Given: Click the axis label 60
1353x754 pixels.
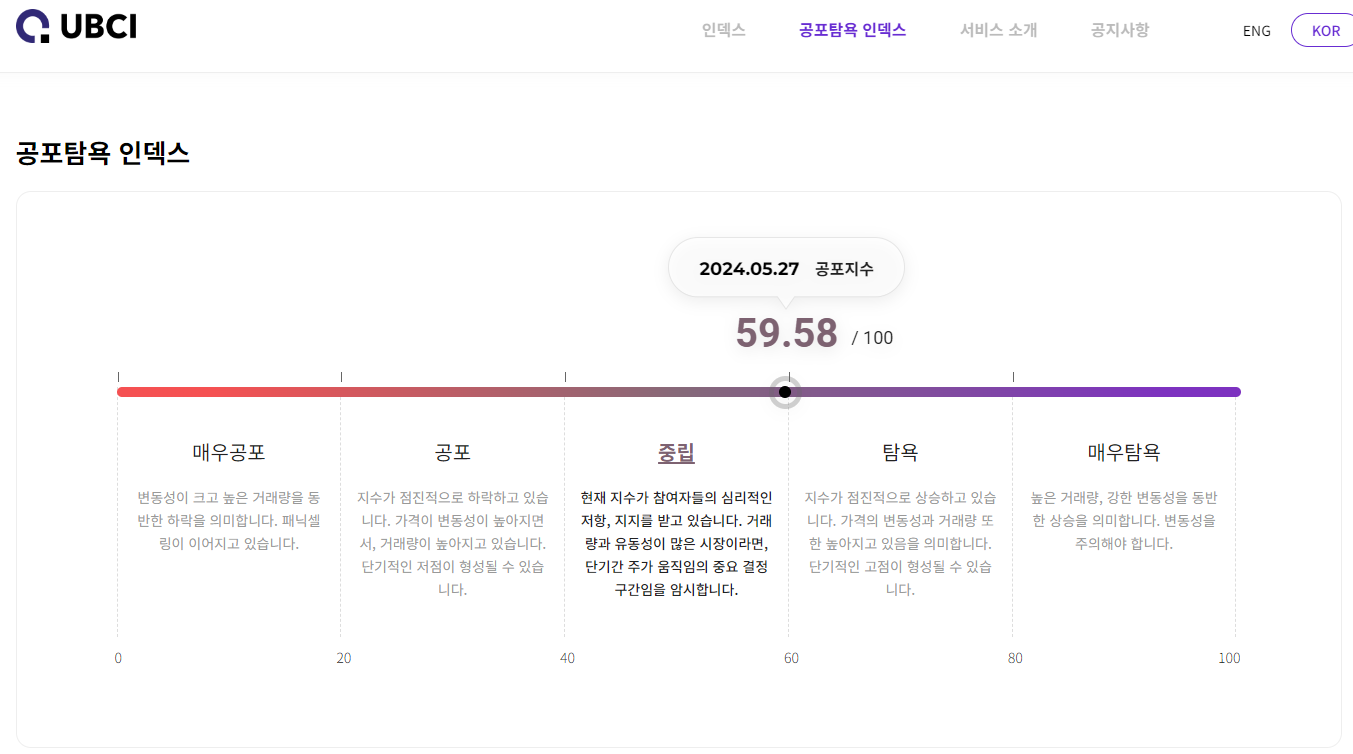Looking at the screenshot, I should pos(791,658).
